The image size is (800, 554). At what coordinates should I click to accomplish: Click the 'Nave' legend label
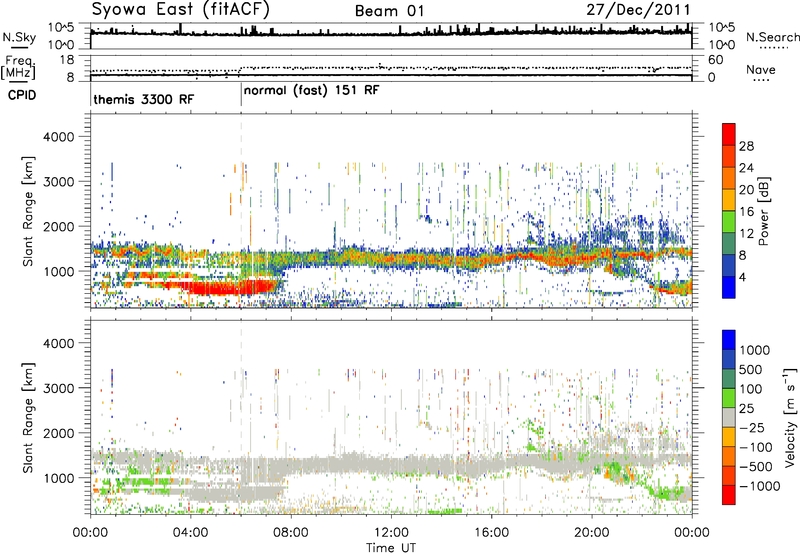tap(761, 69)
